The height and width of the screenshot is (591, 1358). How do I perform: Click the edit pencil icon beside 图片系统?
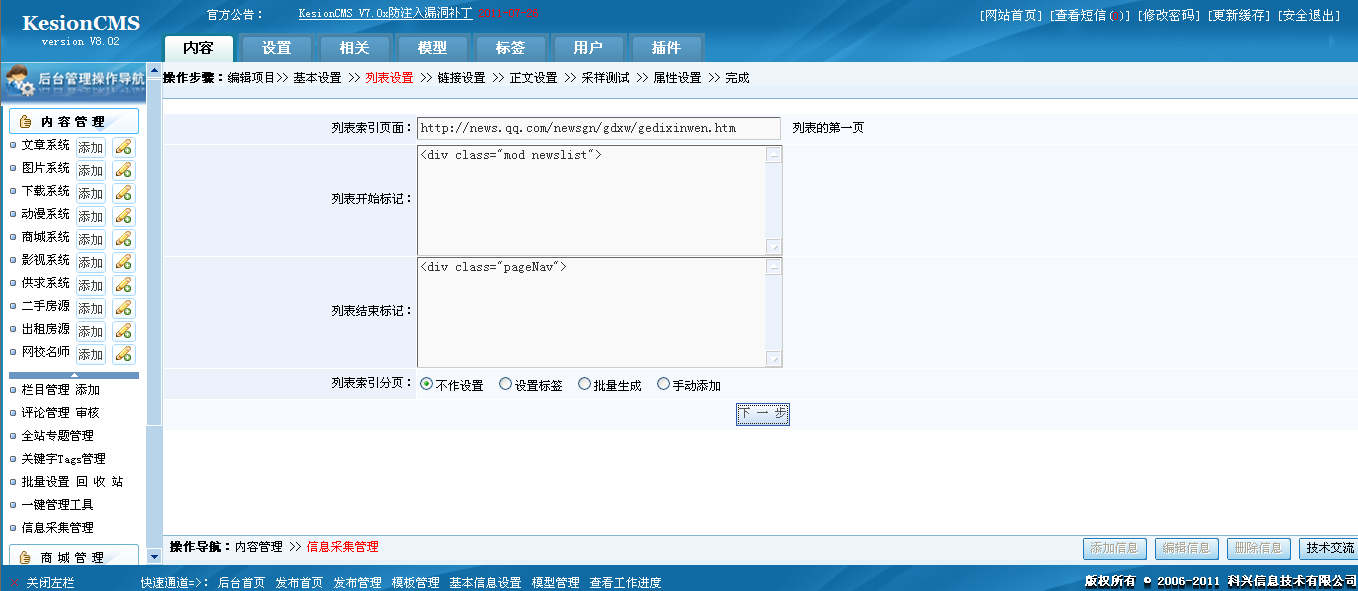(x=123, y=170)
